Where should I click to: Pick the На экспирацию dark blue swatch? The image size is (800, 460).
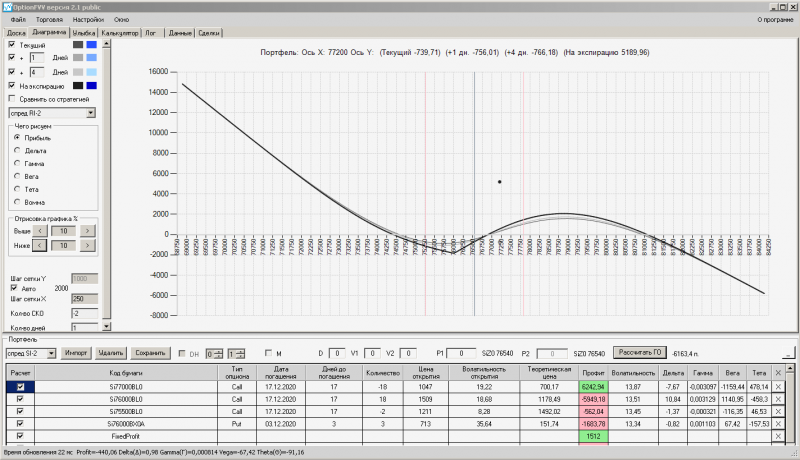click(x=91, y=86)
